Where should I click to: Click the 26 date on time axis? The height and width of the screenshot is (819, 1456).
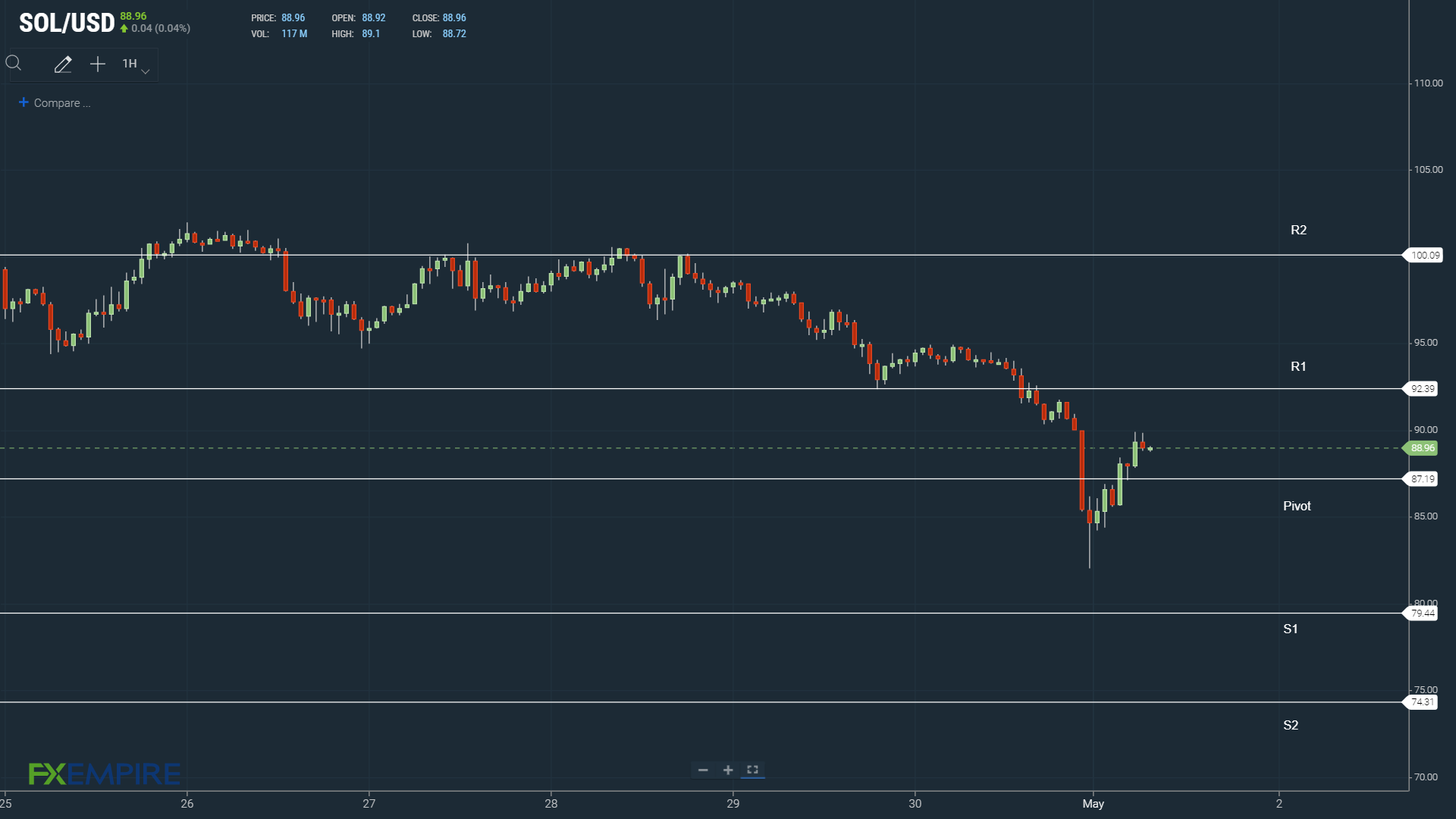(x=187, y=804)
